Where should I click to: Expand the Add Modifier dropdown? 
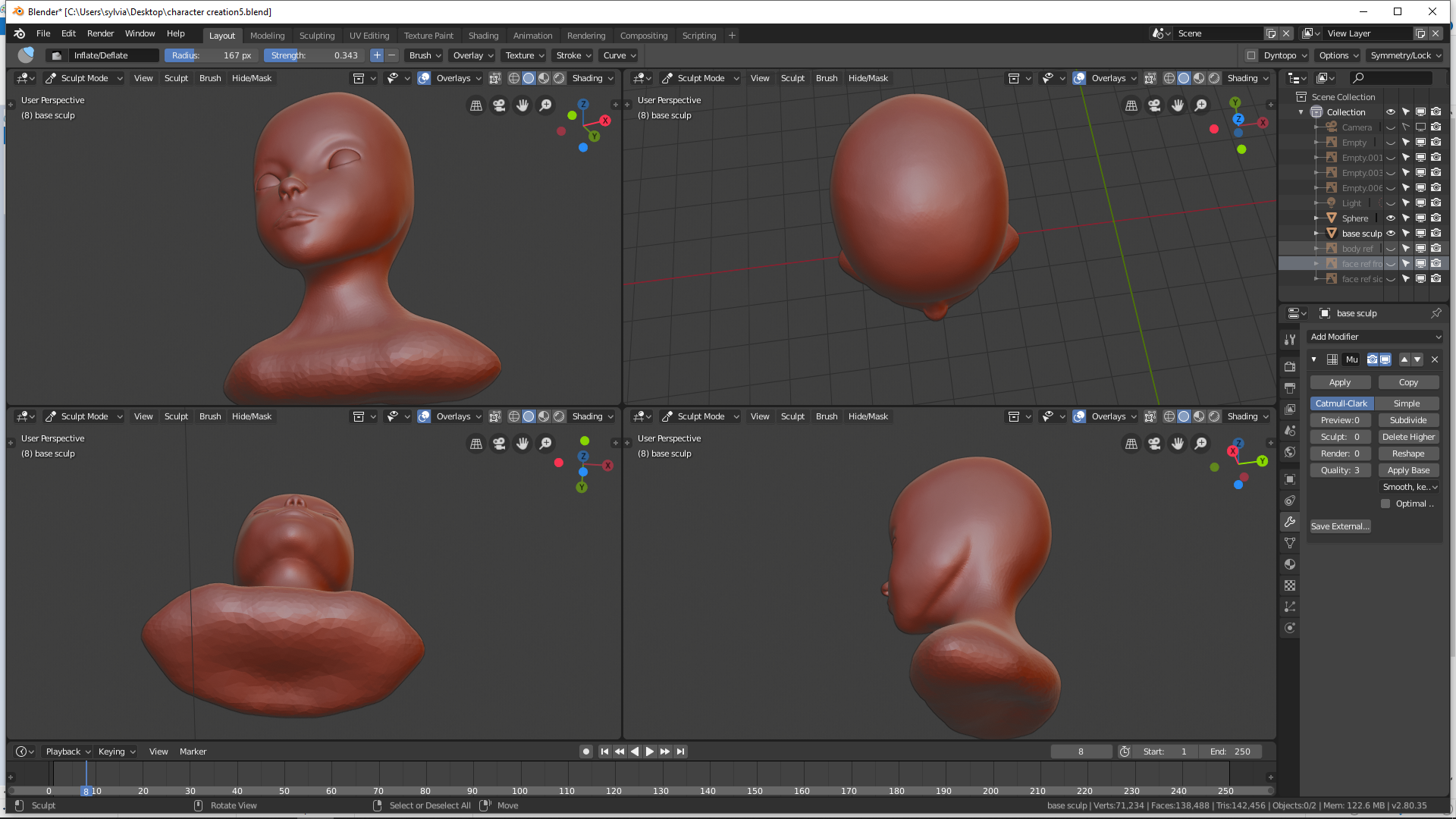pos(1375,337)
